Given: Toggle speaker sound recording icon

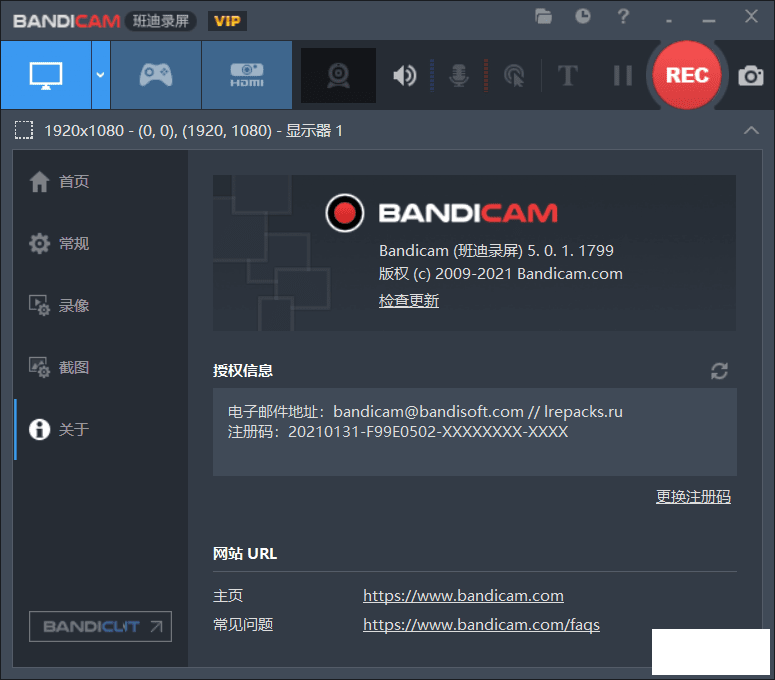Looking at the screenshot, I should pos(405,76).
